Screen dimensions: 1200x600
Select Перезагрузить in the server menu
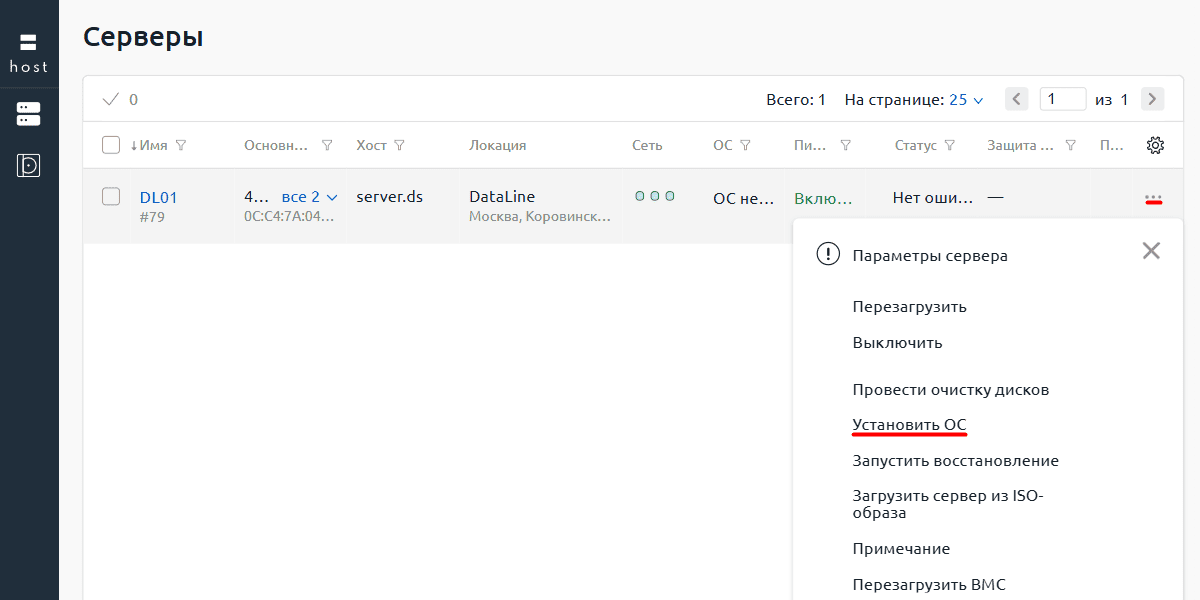[x=909, y=307]
